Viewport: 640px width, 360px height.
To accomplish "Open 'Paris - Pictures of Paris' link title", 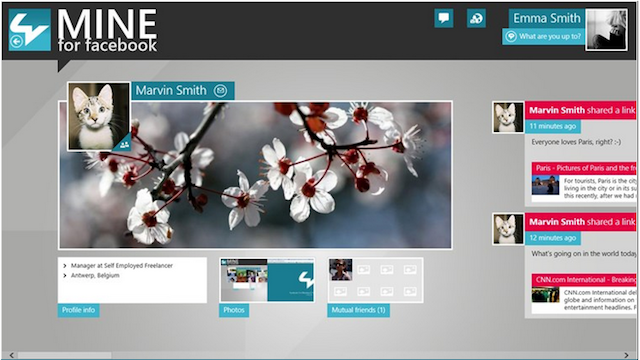I will click(x=584, y=168).
